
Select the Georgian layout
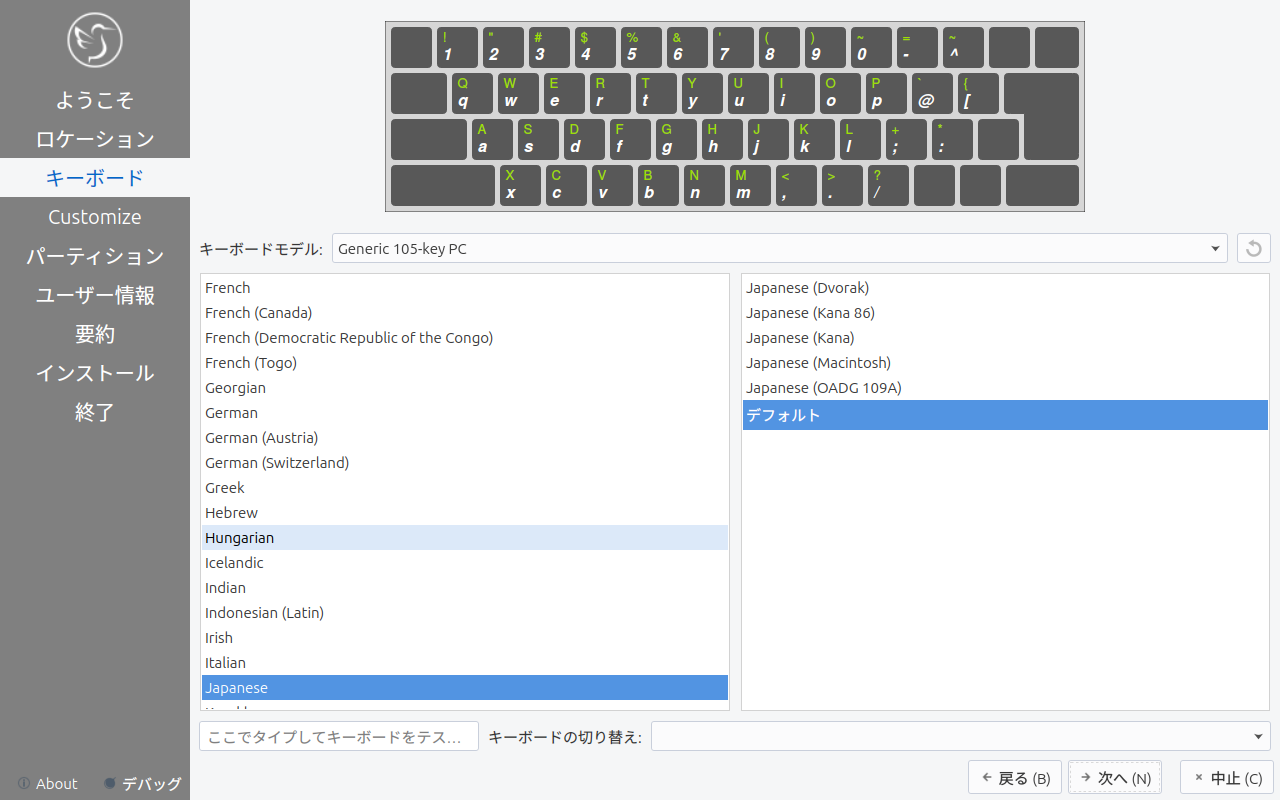click(x=465, y=388)
